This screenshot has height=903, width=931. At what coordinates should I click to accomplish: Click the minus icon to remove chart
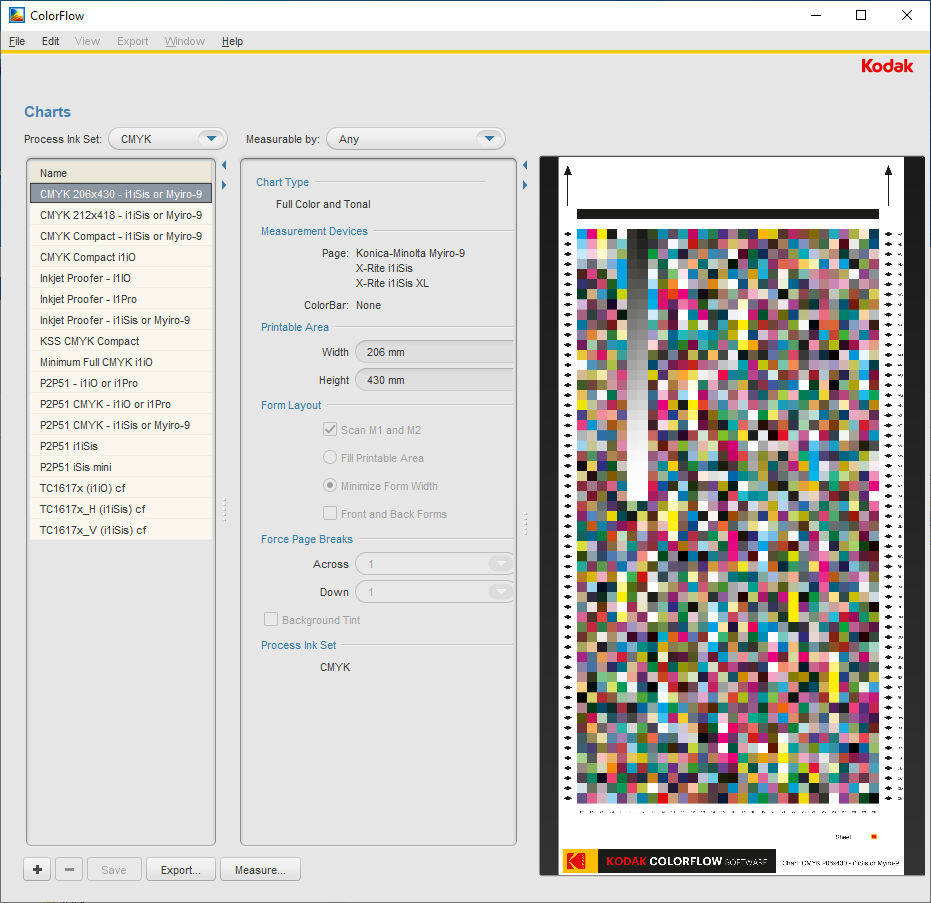(69, 870)
